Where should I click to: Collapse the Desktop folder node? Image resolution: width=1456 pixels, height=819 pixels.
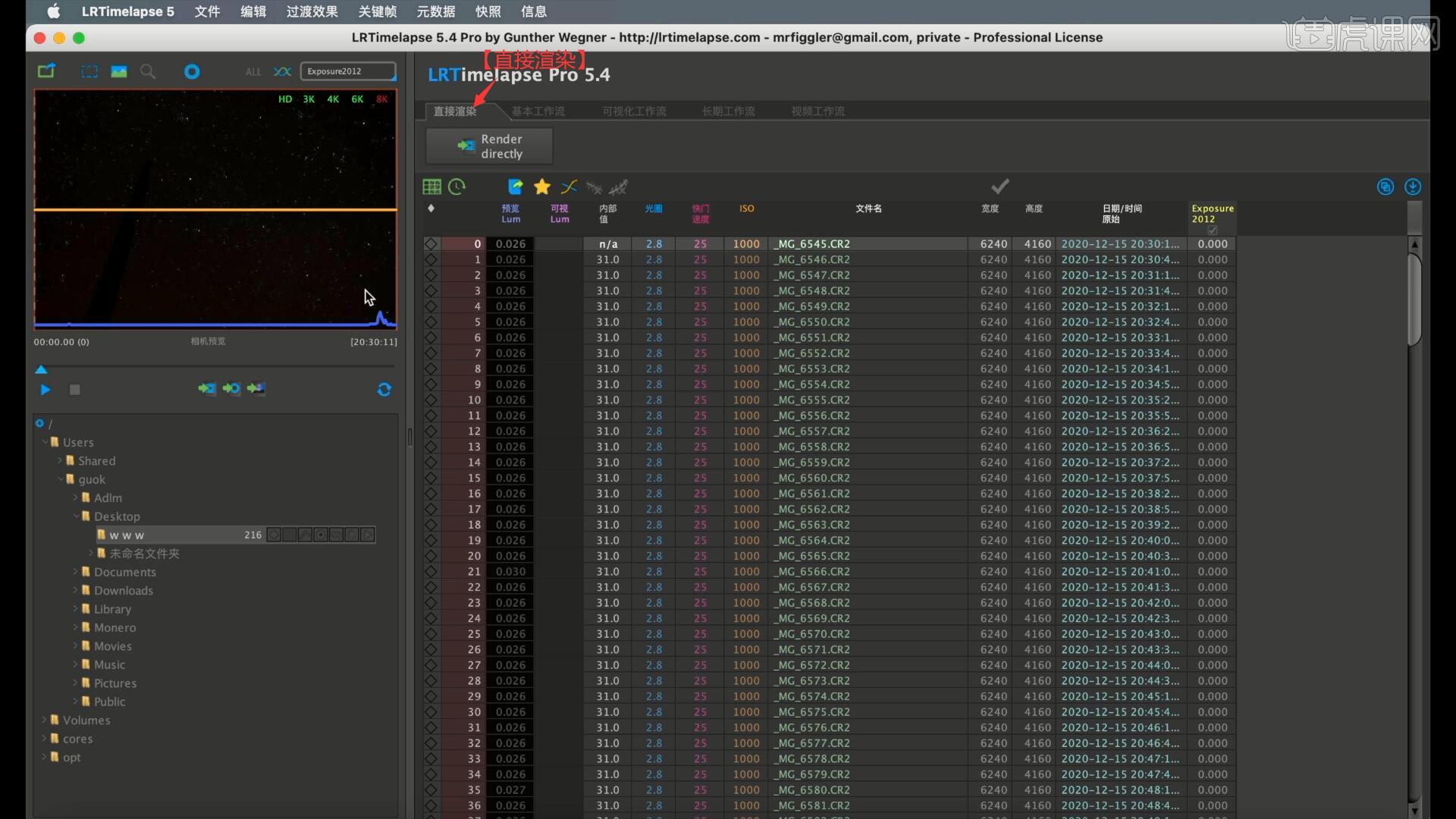76,516
